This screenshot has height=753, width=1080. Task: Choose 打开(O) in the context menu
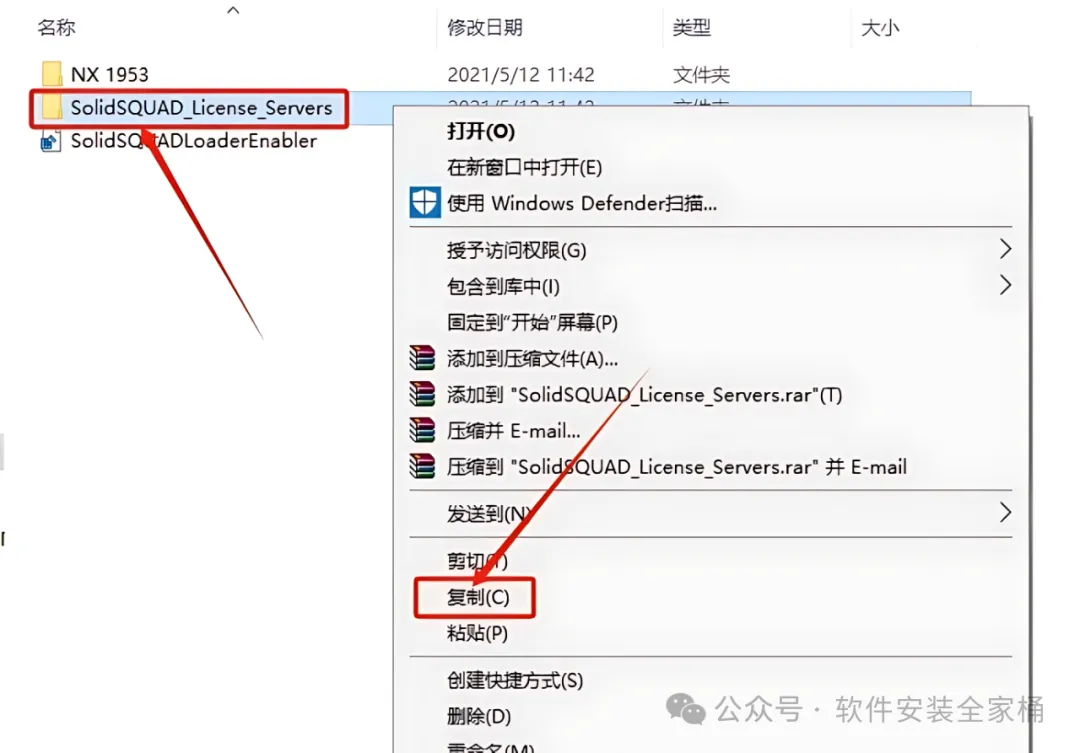click(481, 131)
